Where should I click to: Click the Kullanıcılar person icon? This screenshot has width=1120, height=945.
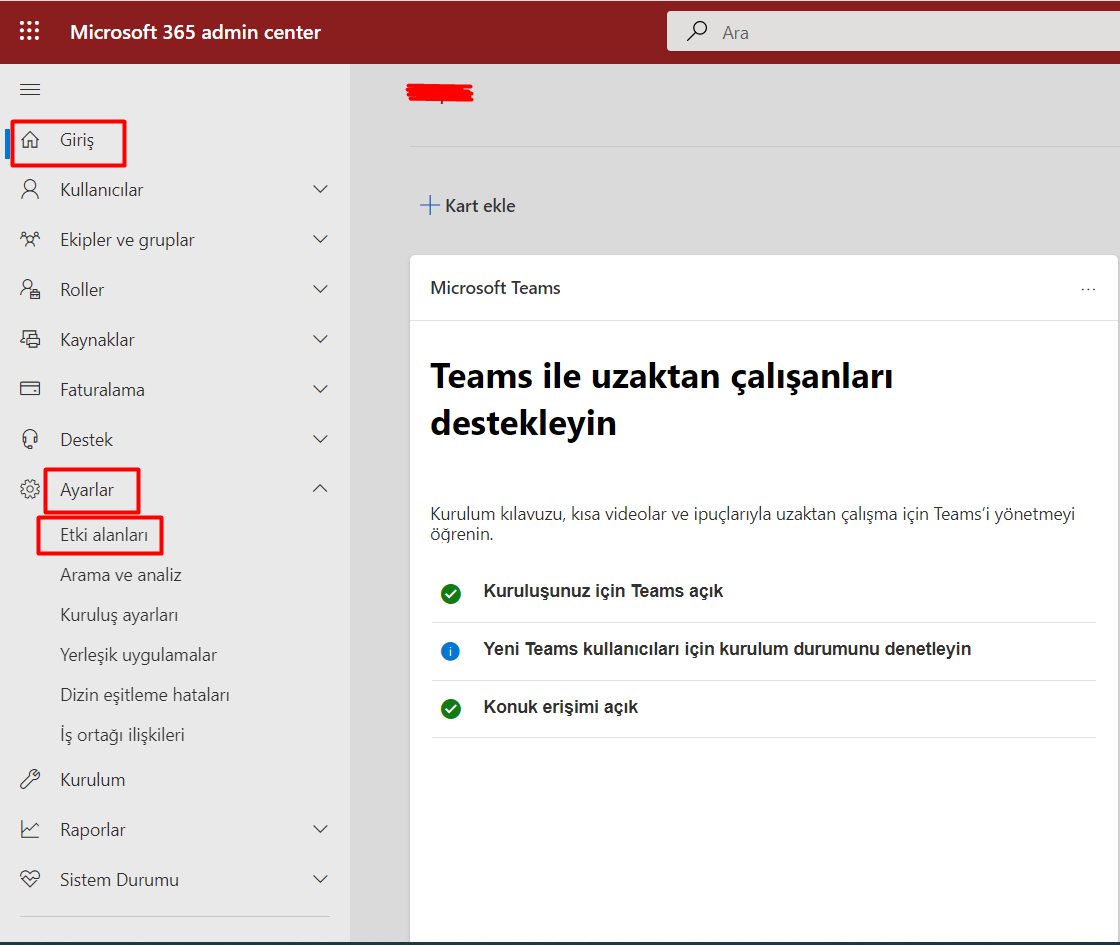point(30,189)
